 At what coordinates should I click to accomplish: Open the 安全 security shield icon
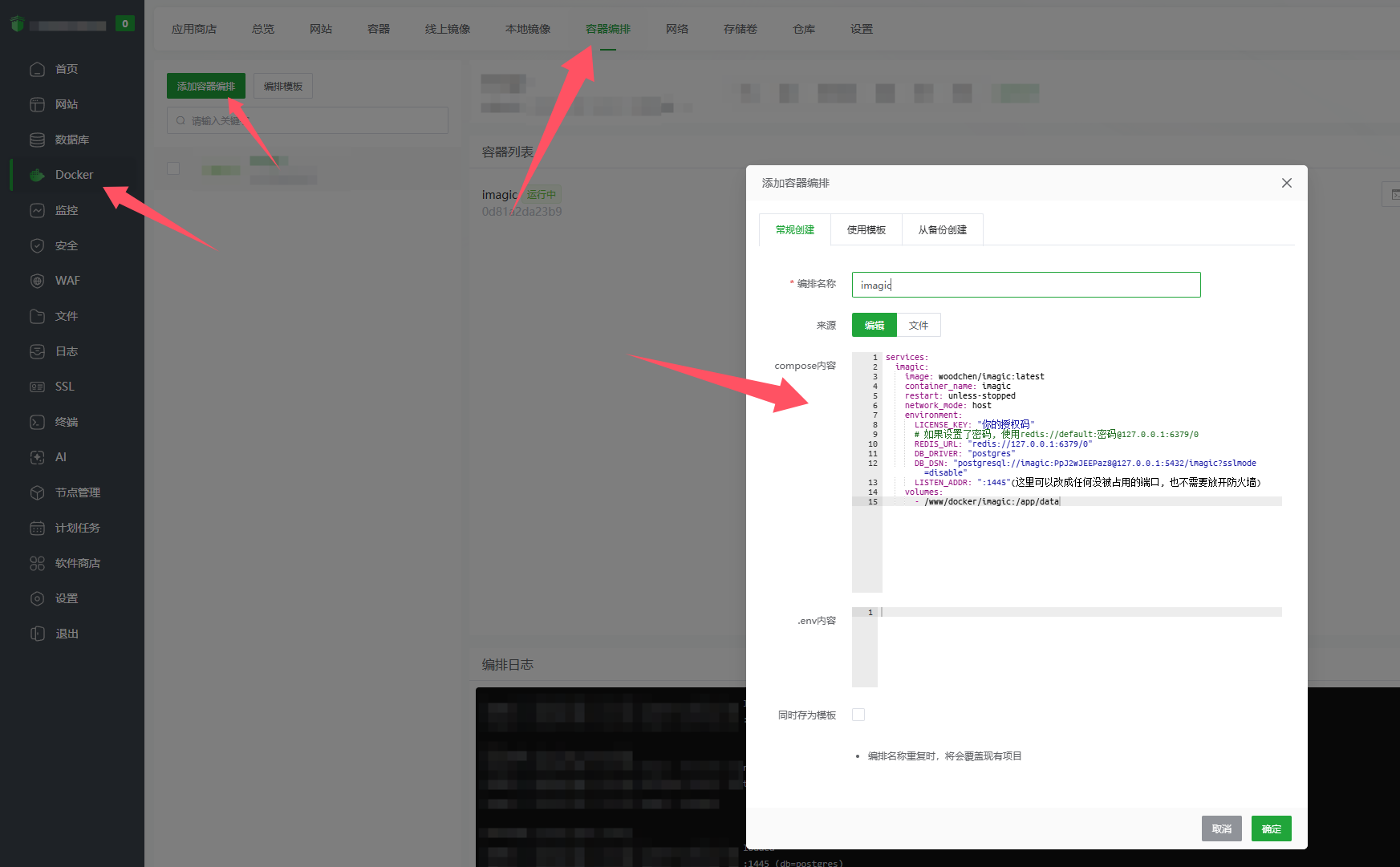(x=37, y=245)
